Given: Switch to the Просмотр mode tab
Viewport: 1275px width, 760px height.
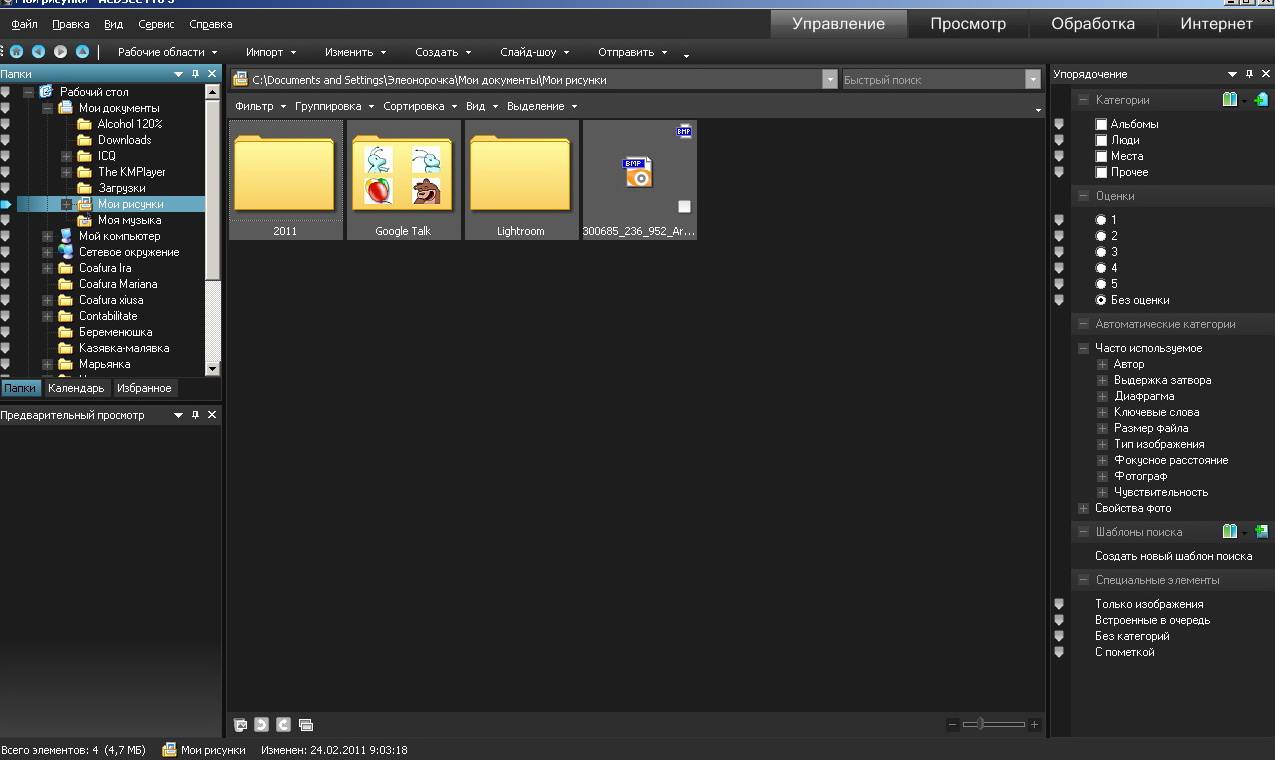Looking at the screenshot, I should tap(968, 24).
